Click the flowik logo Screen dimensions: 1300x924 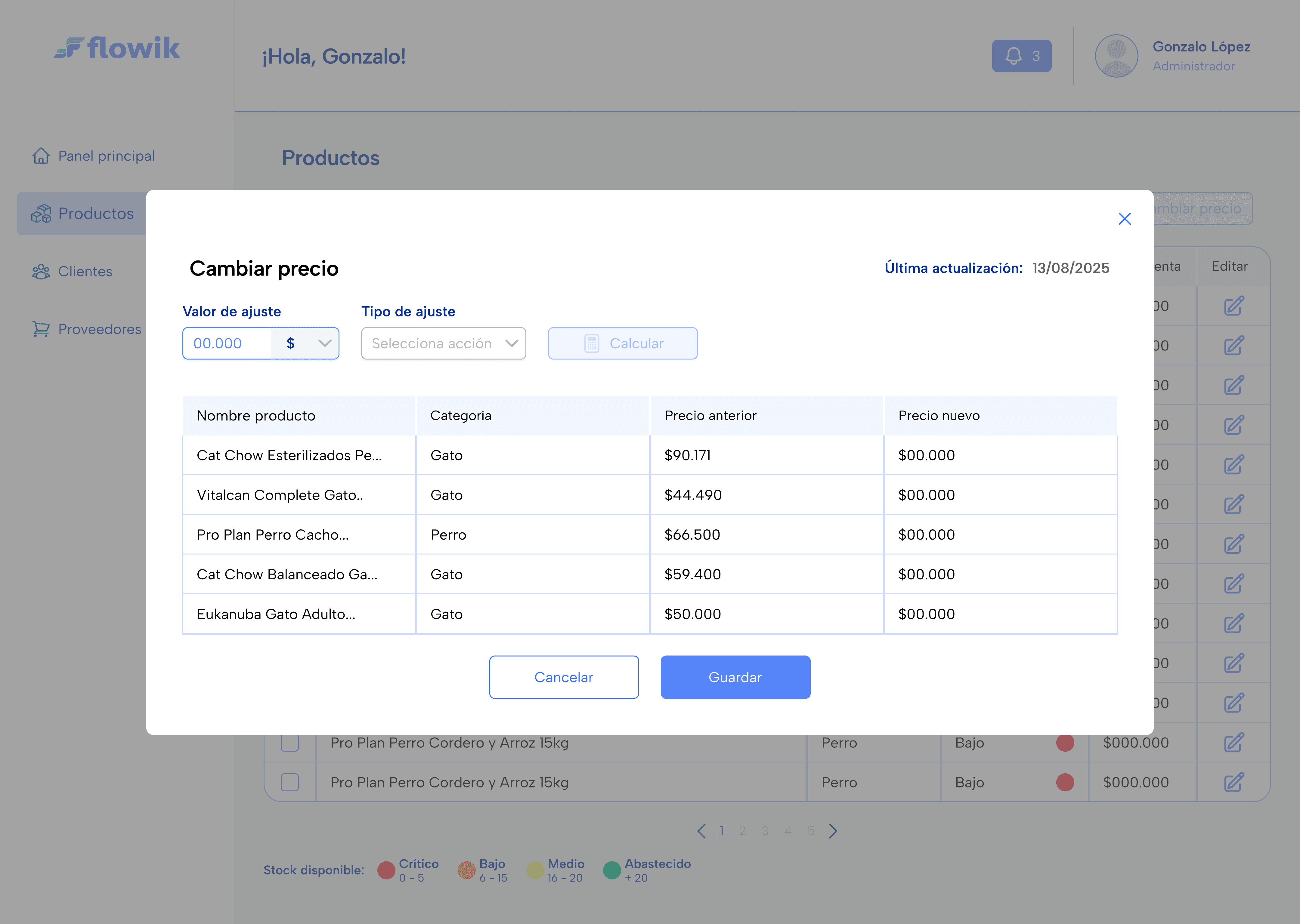[x=117, y=48]
